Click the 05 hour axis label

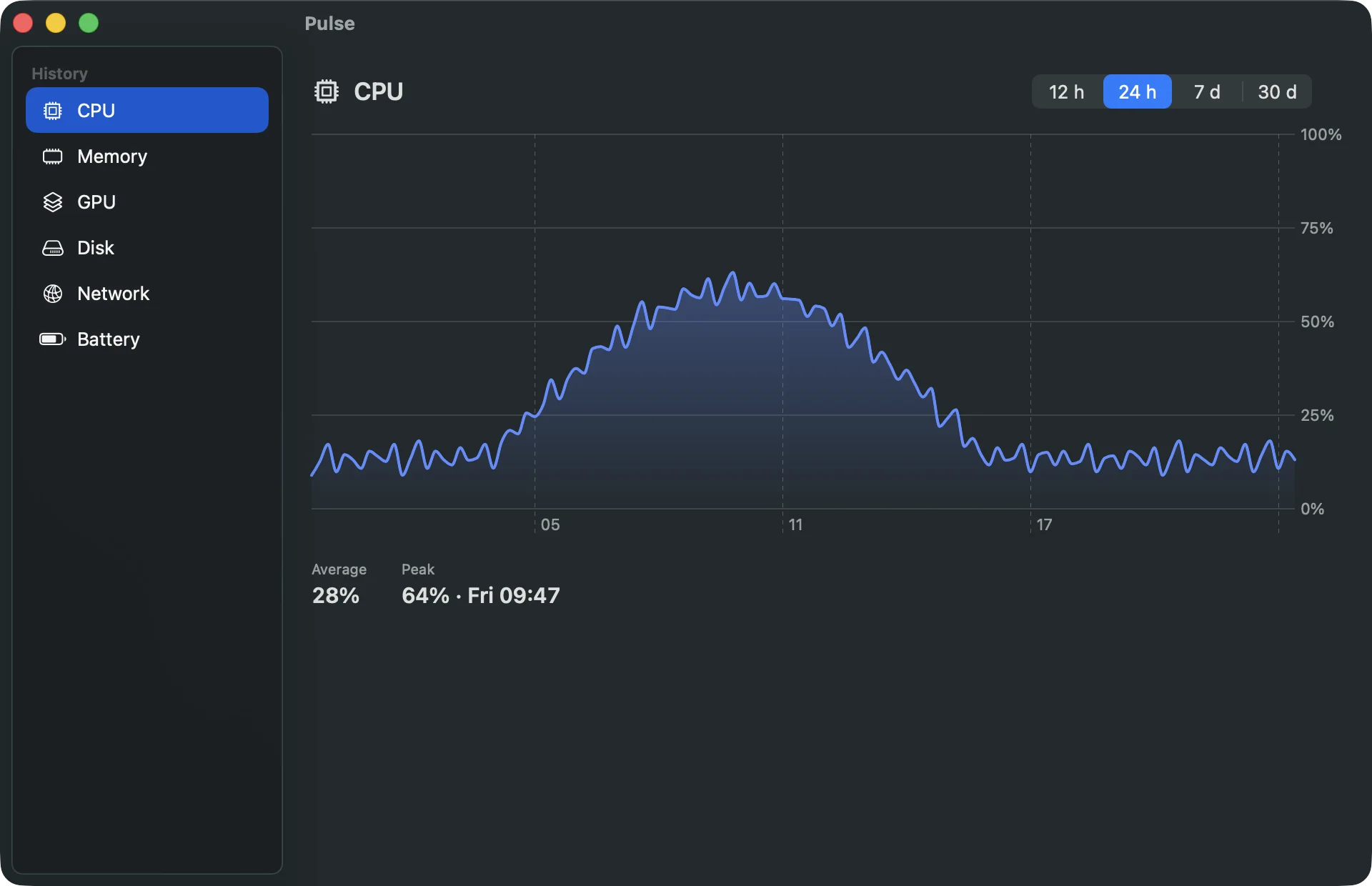pos(550,524)
